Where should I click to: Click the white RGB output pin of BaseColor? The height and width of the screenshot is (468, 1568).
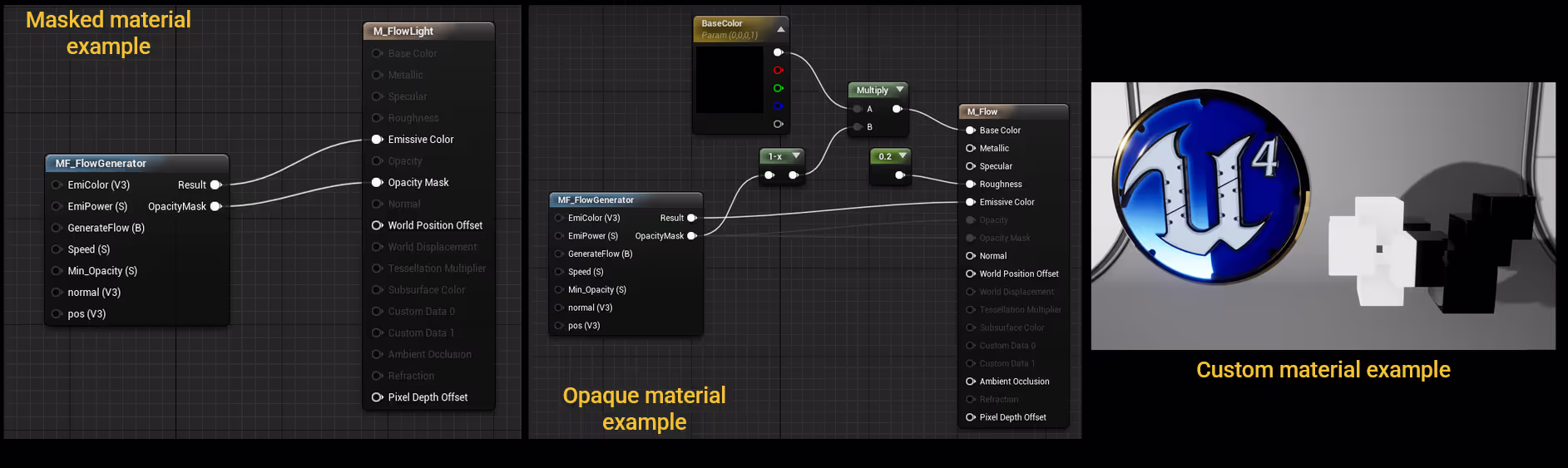(779, 52)
